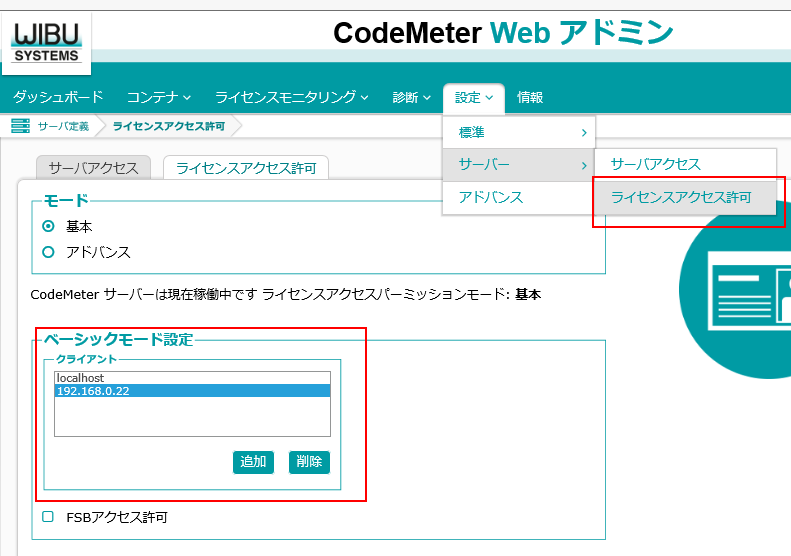The height and width of the screenshot is (556, 791).
Task: Click the WIBU Systems logo
Action: [x=46, y=43]
